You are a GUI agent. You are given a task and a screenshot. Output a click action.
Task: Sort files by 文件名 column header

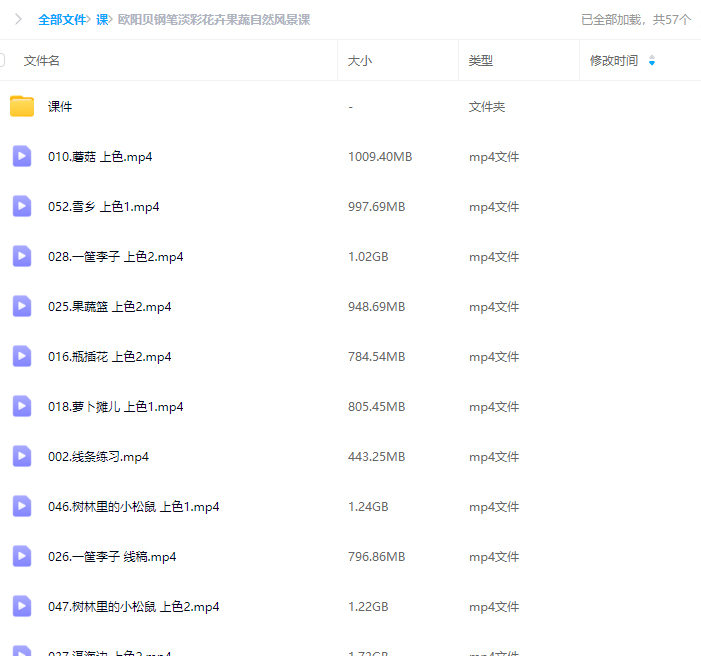click(42, 61)
